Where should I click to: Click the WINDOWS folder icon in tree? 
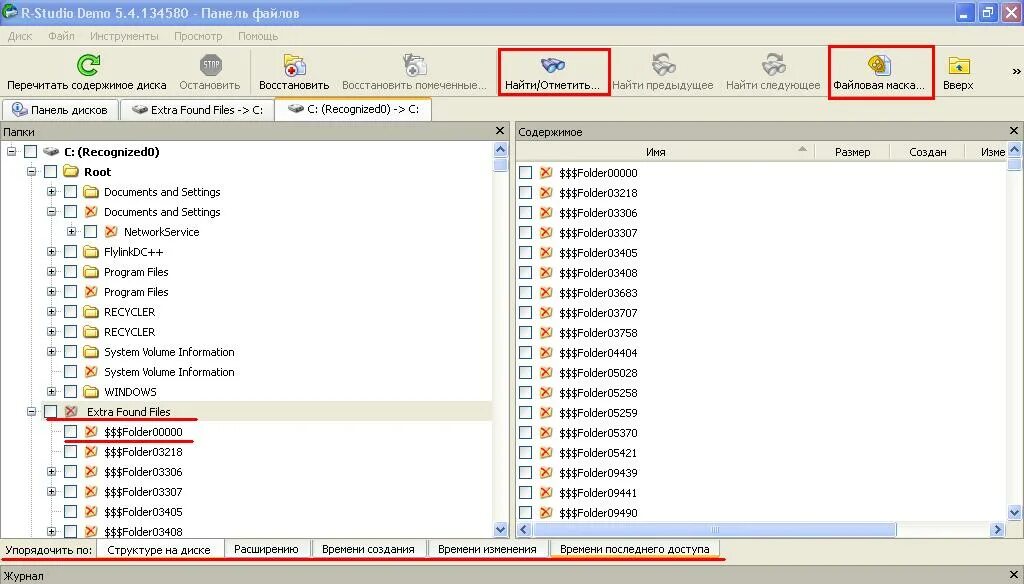(91, 392)
